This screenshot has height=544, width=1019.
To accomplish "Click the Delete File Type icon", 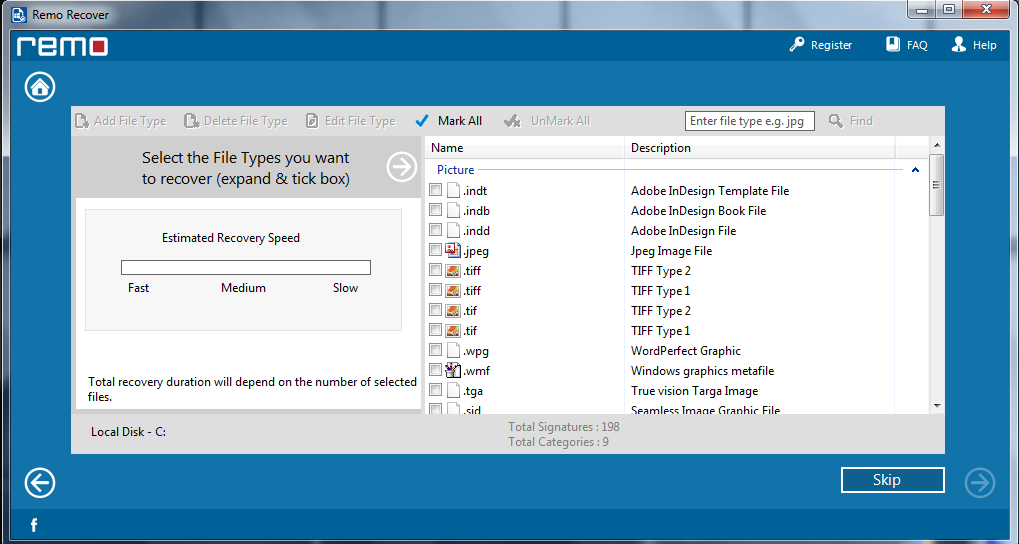I will 192,121.
